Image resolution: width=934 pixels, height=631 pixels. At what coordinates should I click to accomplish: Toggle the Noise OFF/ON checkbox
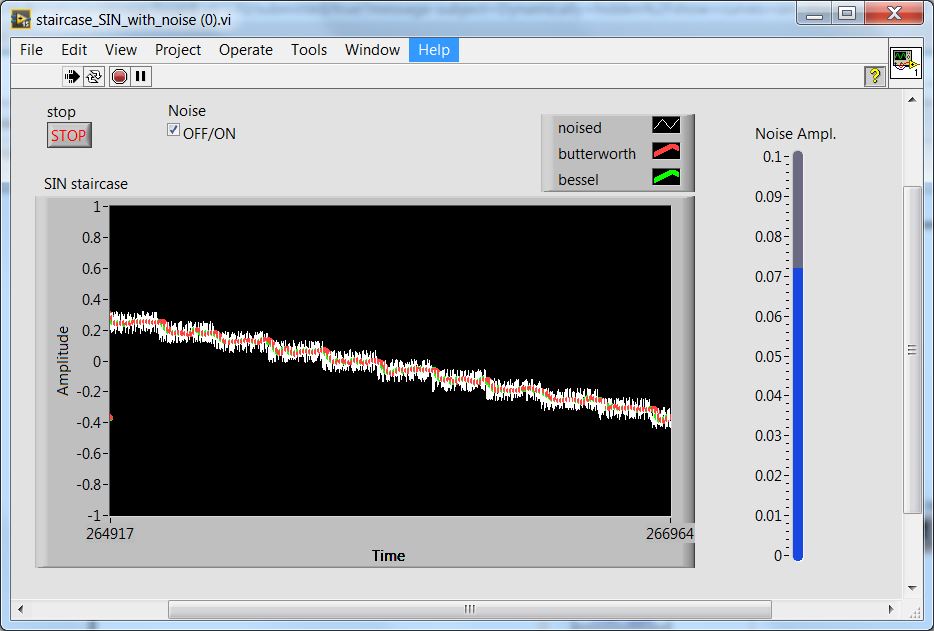point(173,130)
